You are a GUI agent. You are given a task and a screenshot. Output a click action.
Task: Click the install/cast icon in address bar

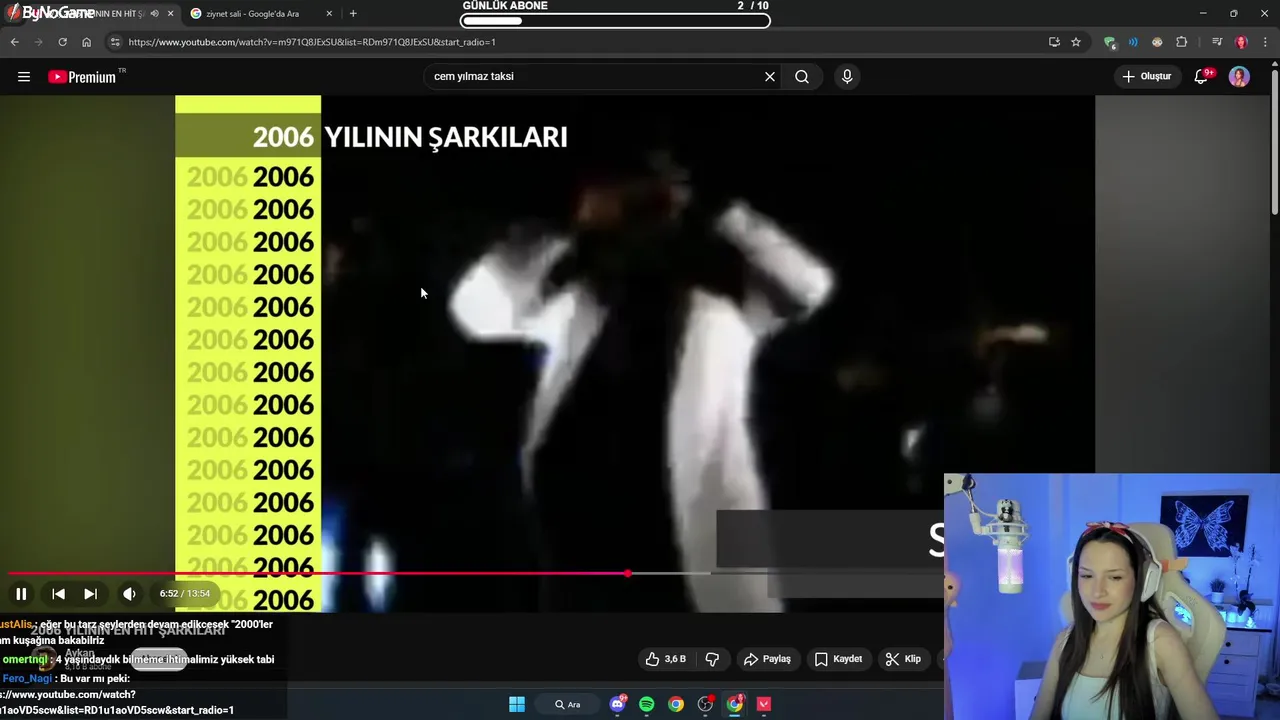click(1054, 42)
